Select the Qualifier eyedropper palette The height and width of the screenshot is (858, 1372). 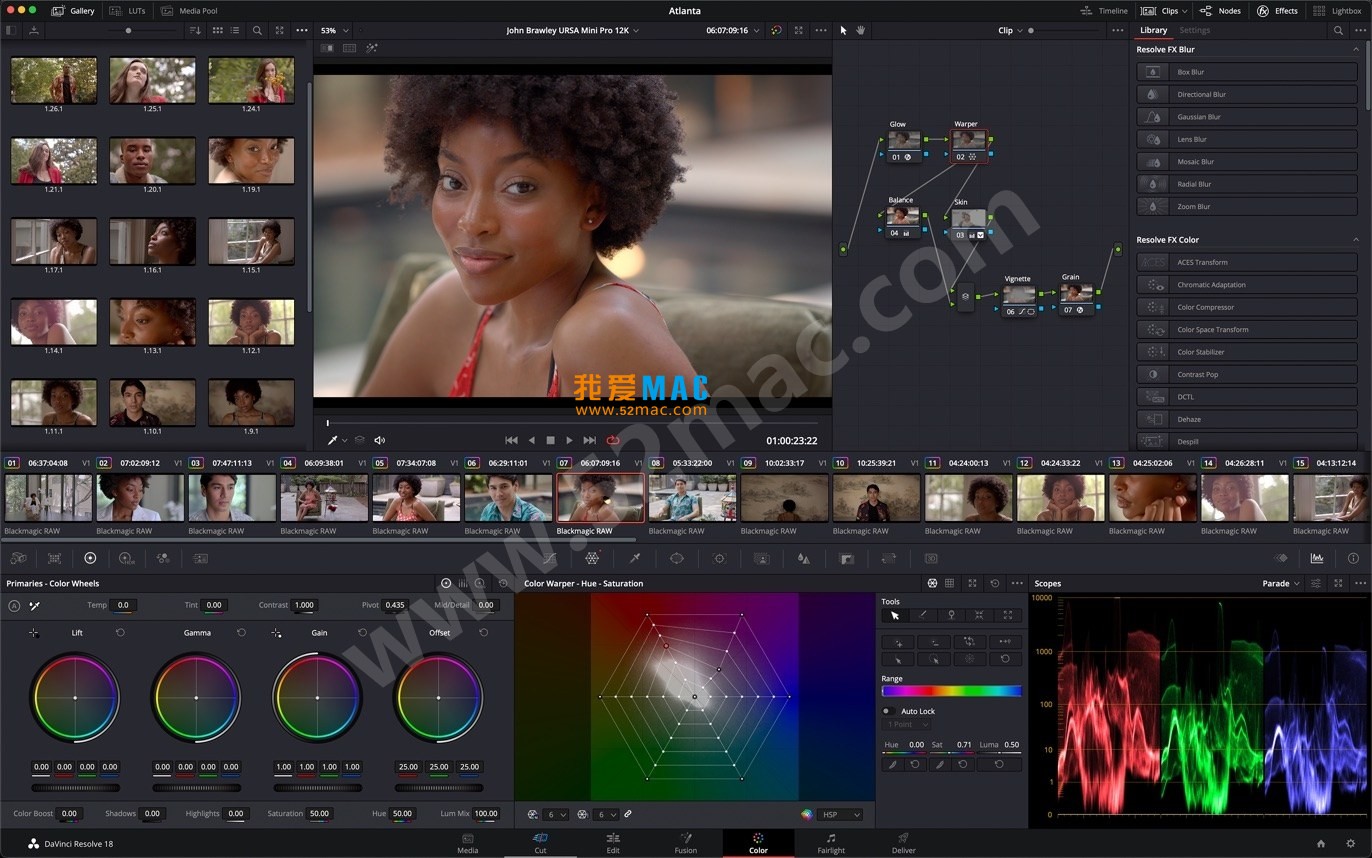tap(634, 558)
